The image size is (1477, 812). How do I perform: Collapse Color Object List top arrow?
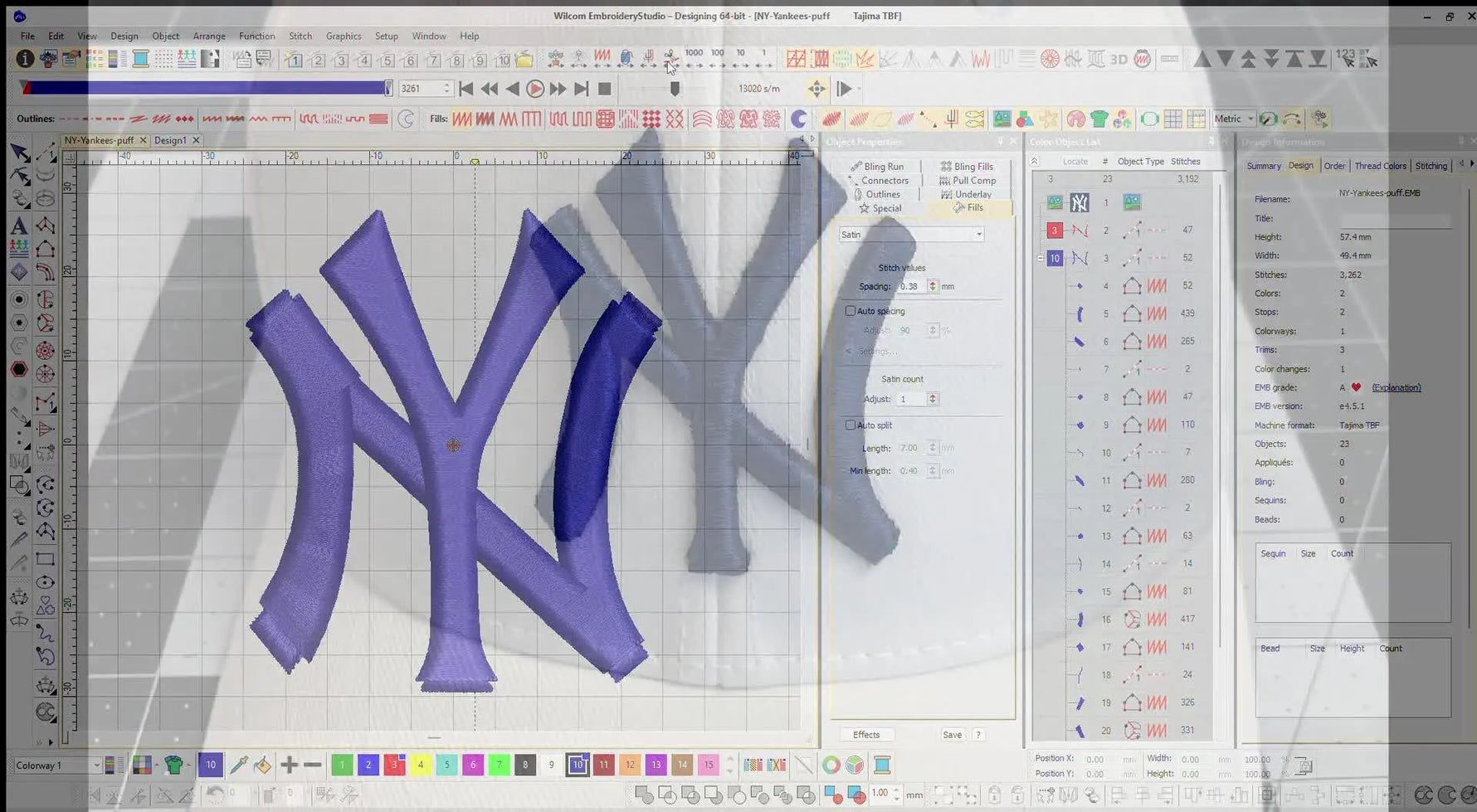coord(1035,162)
